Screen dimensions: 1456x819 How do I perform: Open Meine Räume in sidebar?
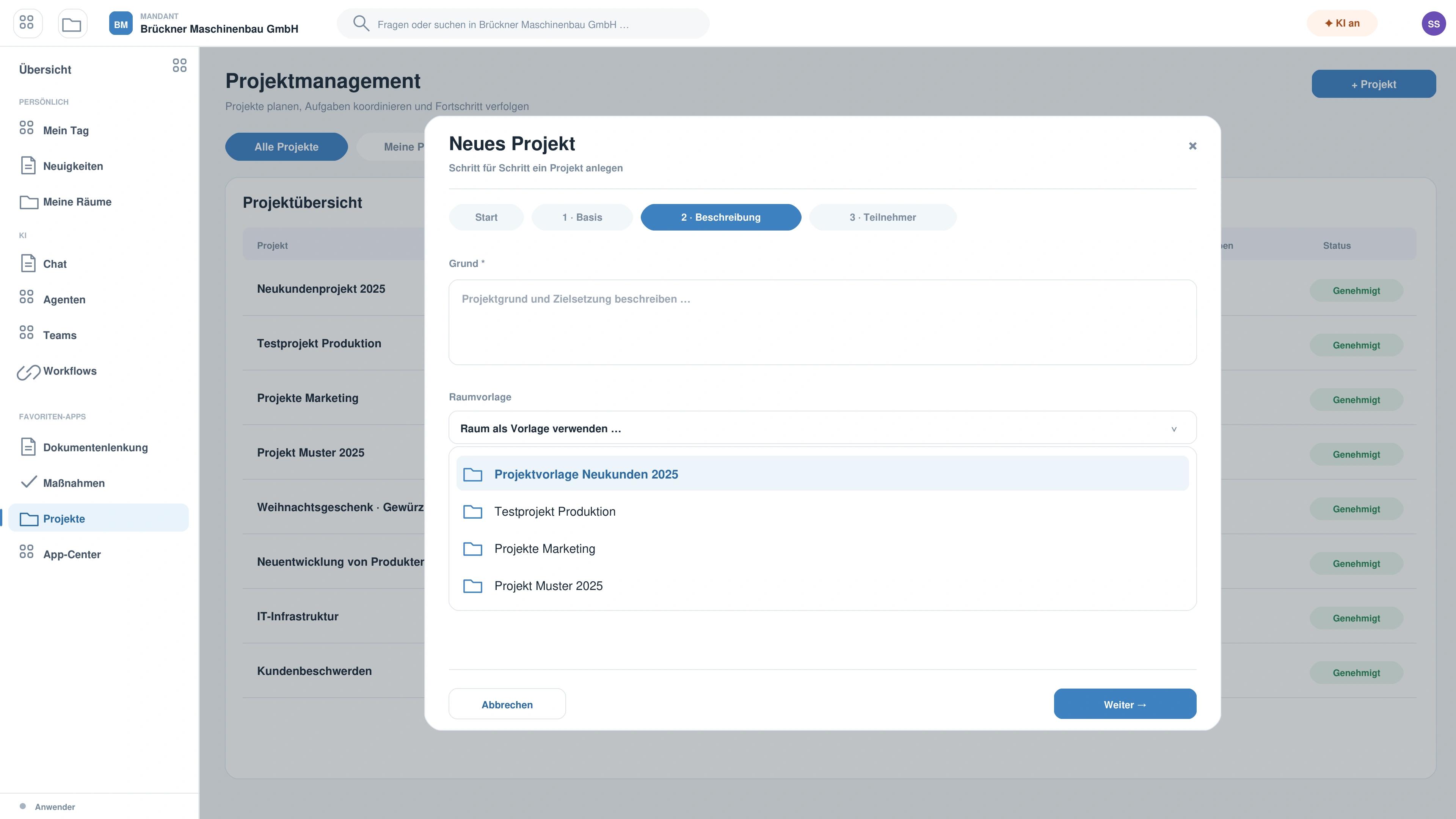click(98, 202)
